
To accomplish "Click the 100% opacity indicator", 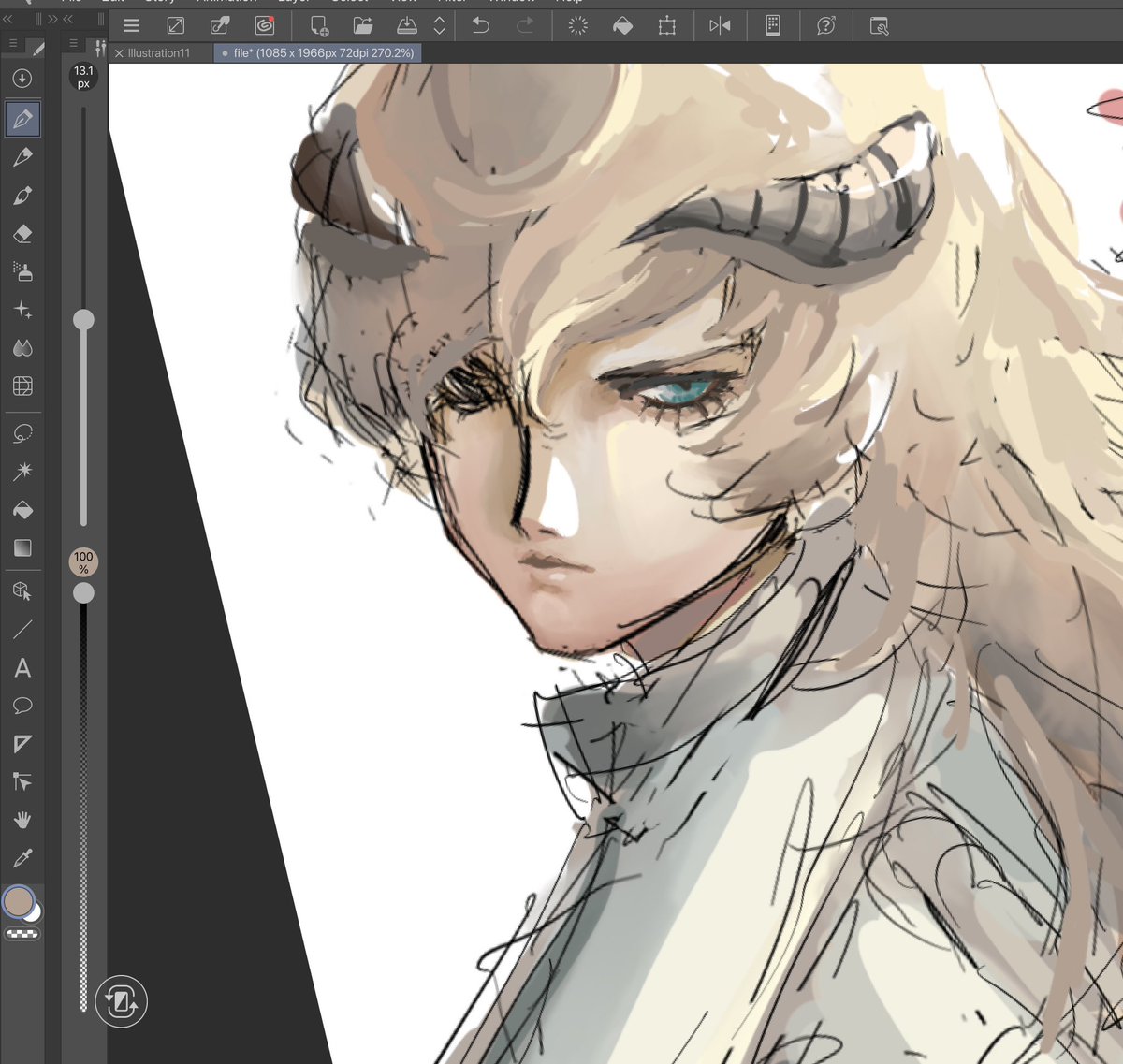I will (x=83, y=562).
